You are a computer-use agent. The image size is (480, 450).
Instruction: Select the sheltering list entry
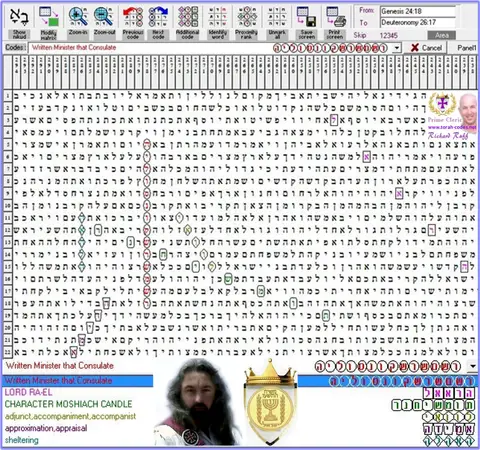pyautogui.click(x=21, y=440)
